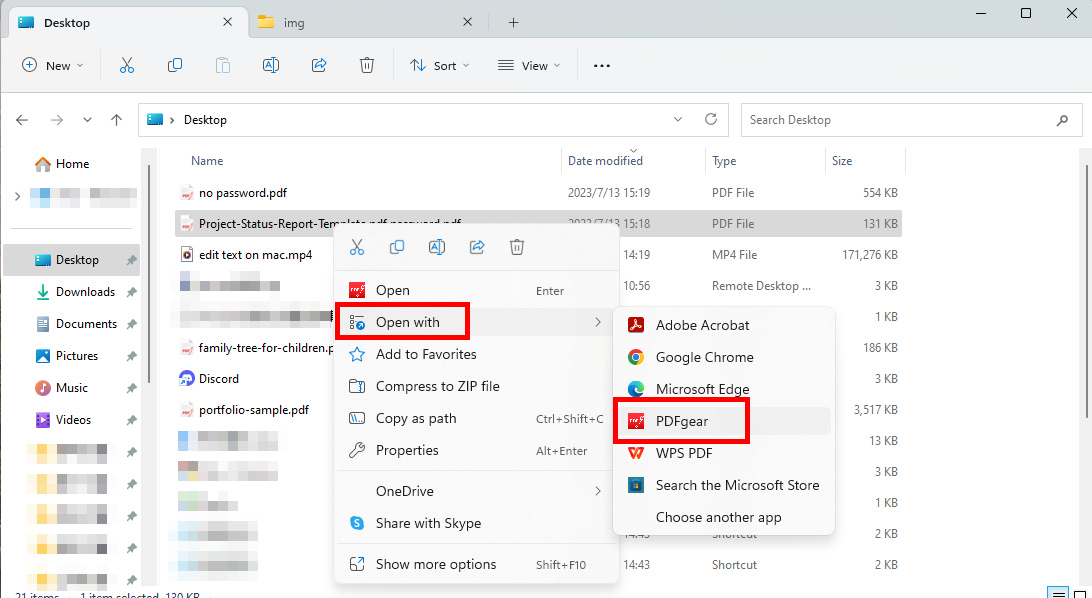Expand the address bar history dropdown
This screenshot has height=598, width=1092.
(677, 119)
